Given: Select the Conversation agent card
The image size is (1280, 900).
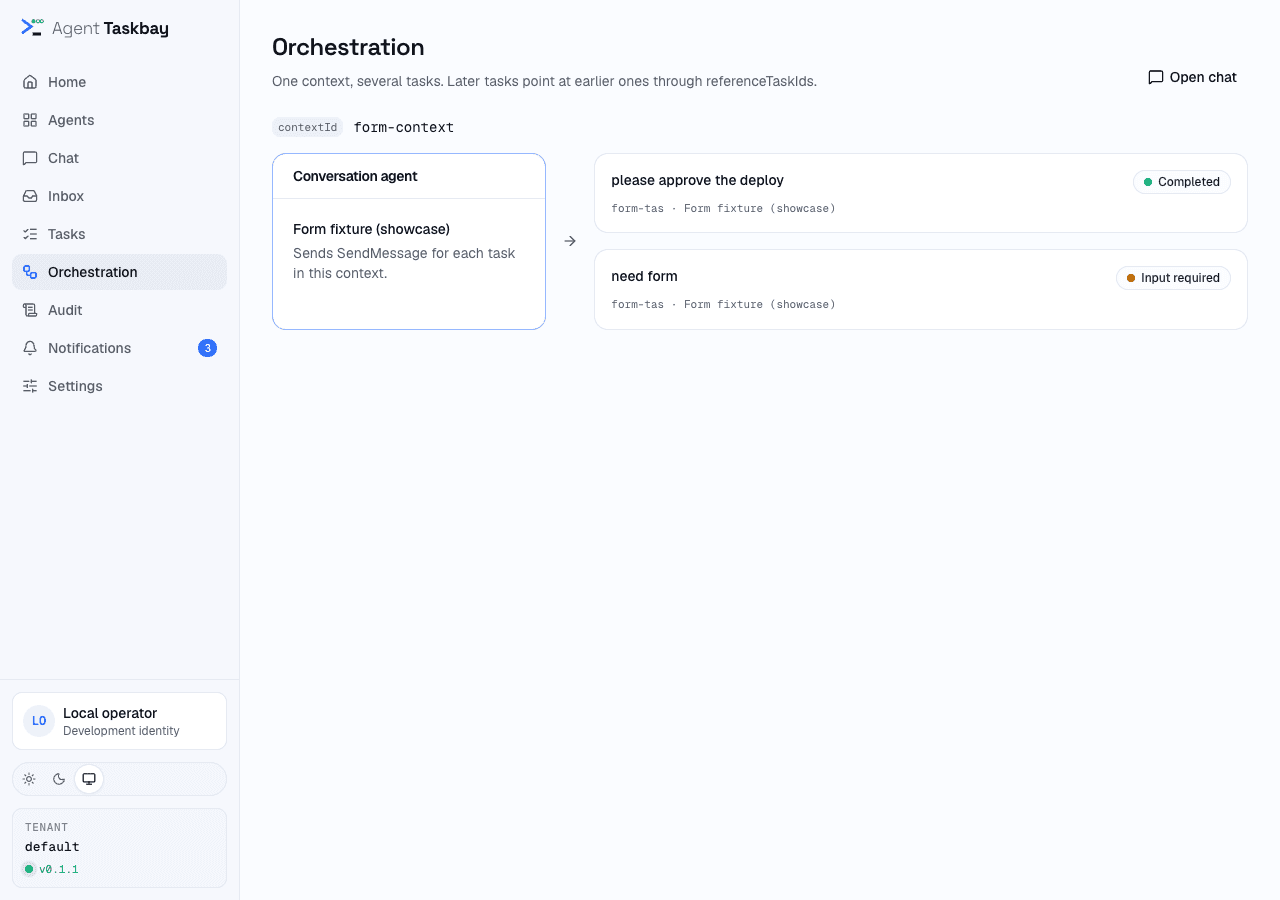Looking at the screenshot, I should [x=409, y=241].
